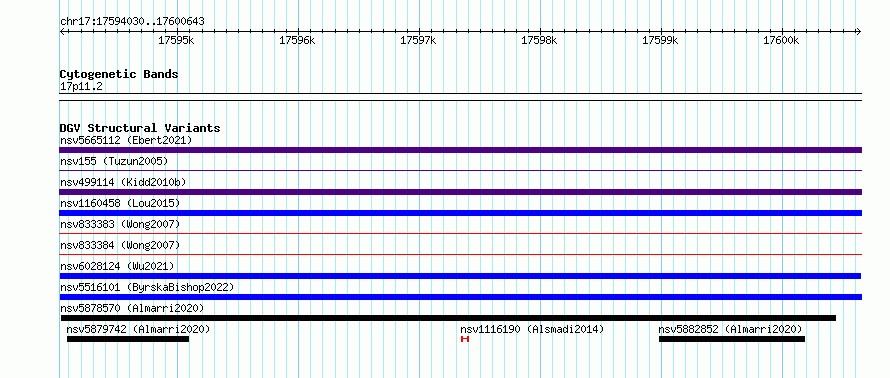
Task: Select the purple bar for nsv5665112
Action: pos(460,150)
